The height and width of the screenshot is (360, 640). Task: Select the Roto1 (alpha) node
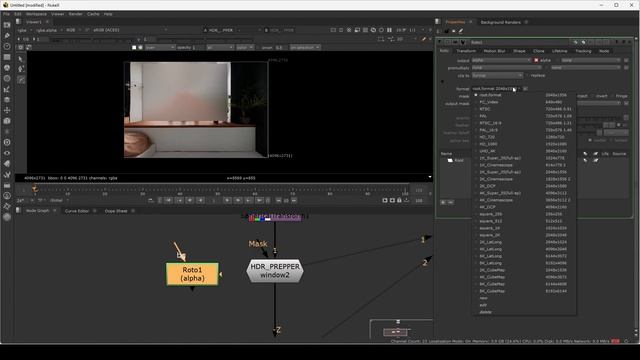[x=192, y=274]
